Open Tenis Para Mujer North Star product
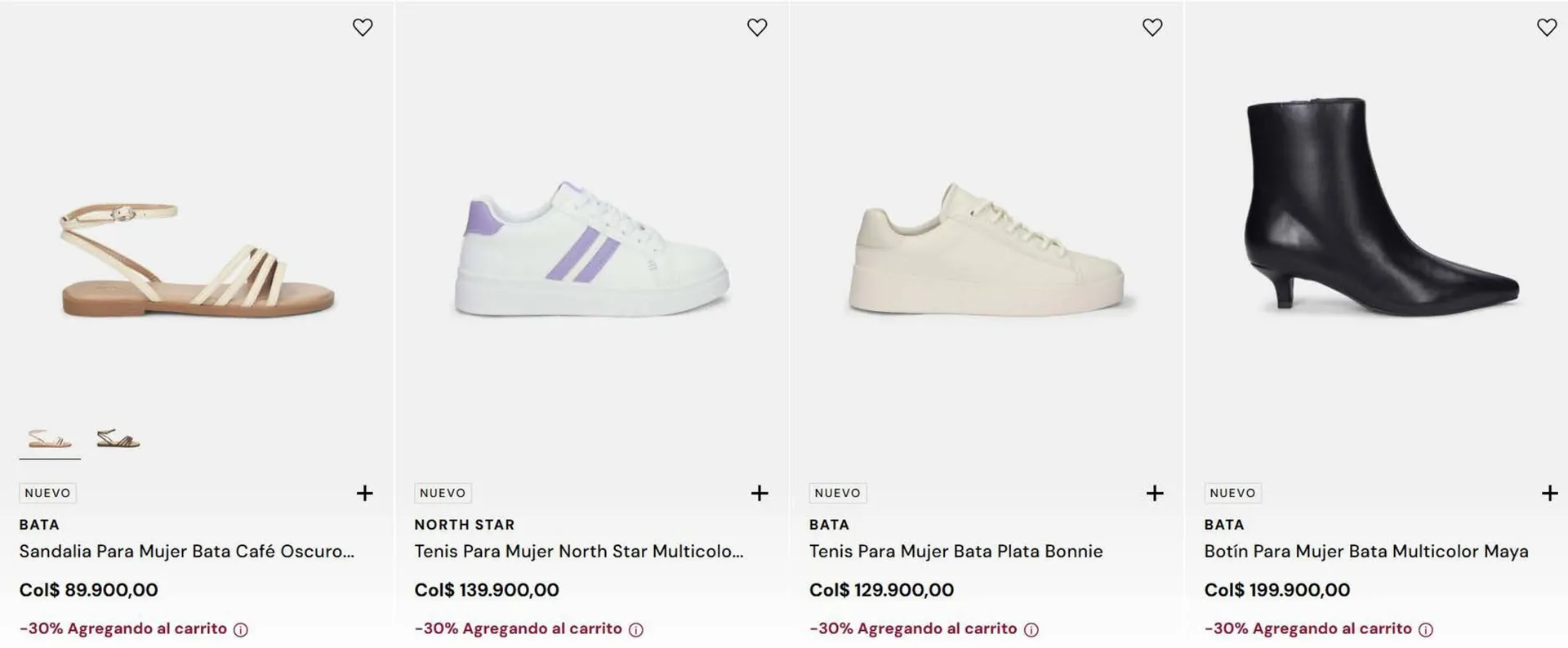The image size is (1568, 648). tap(578, 552)
